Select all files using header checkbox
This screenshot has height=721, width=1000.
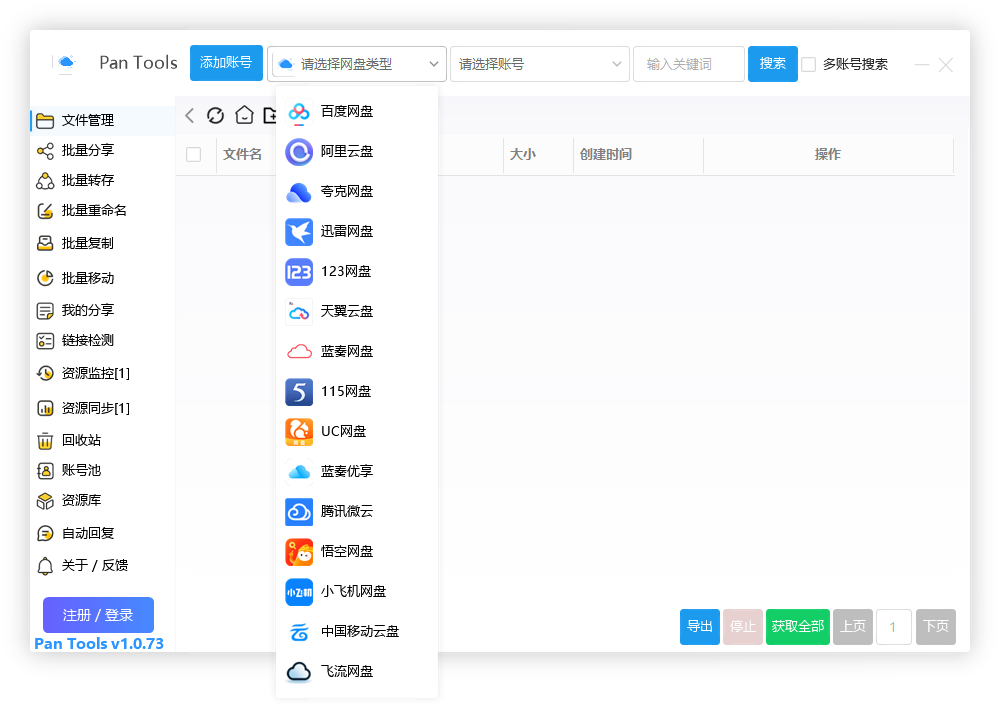click(x=196, y=153)
